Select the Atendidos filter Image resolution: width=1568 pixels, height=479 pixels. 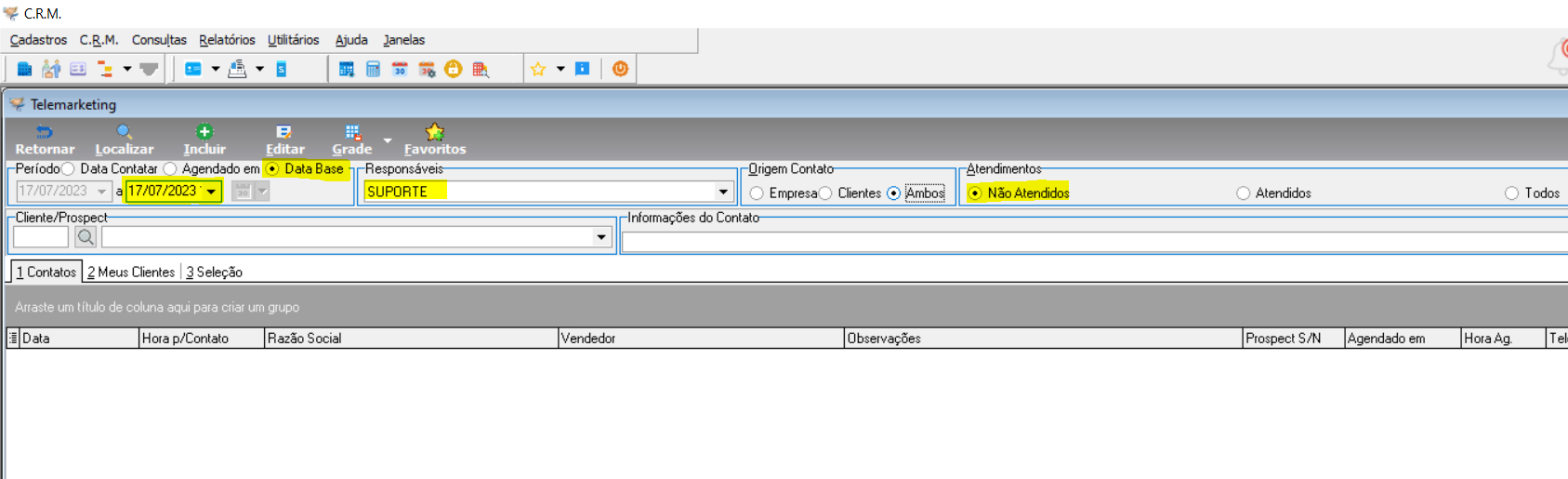click(x=1244, y=193)
